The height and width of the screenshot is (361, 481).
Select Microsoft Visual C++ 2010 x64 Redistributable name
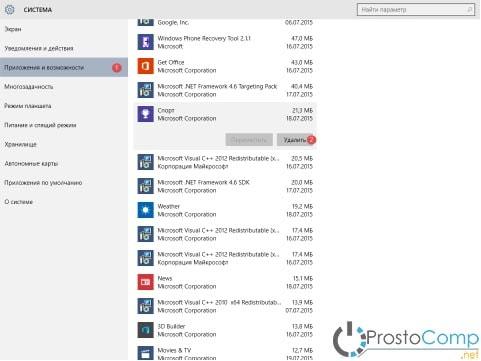click(219, 302)
